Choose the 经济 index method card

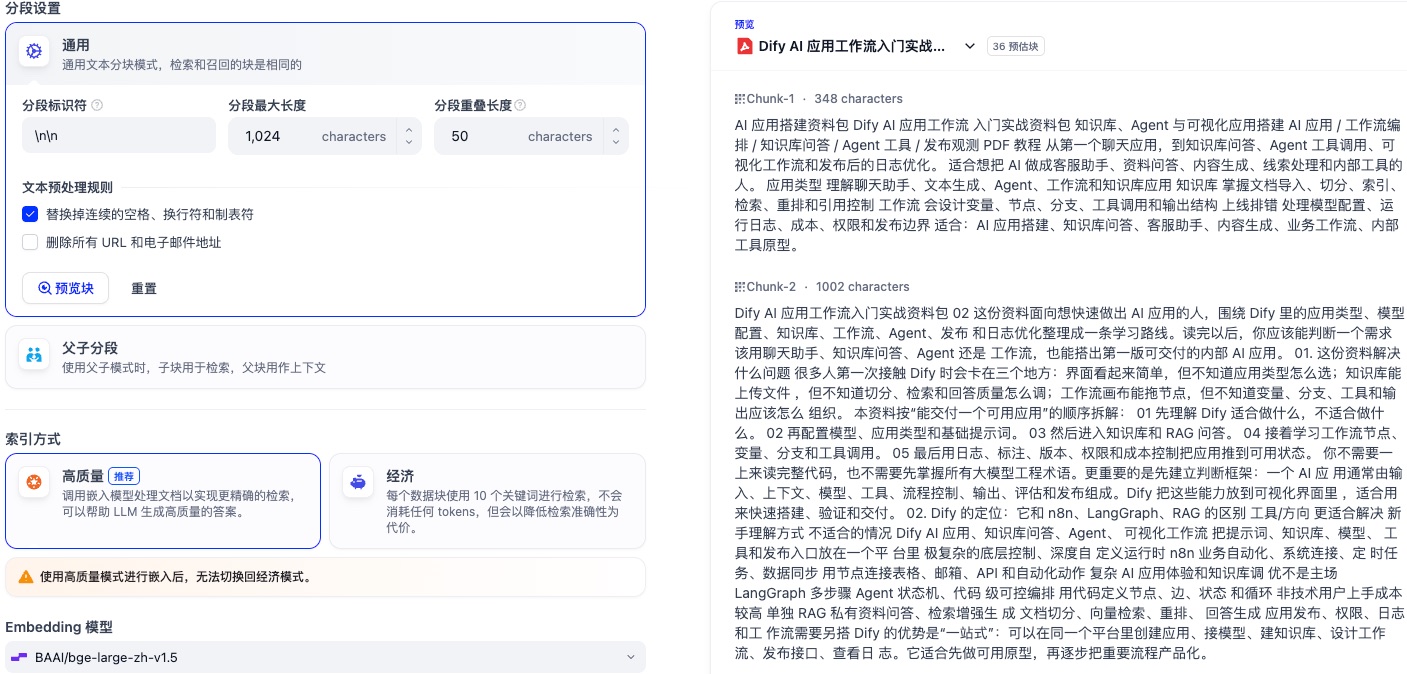[487, 501]
